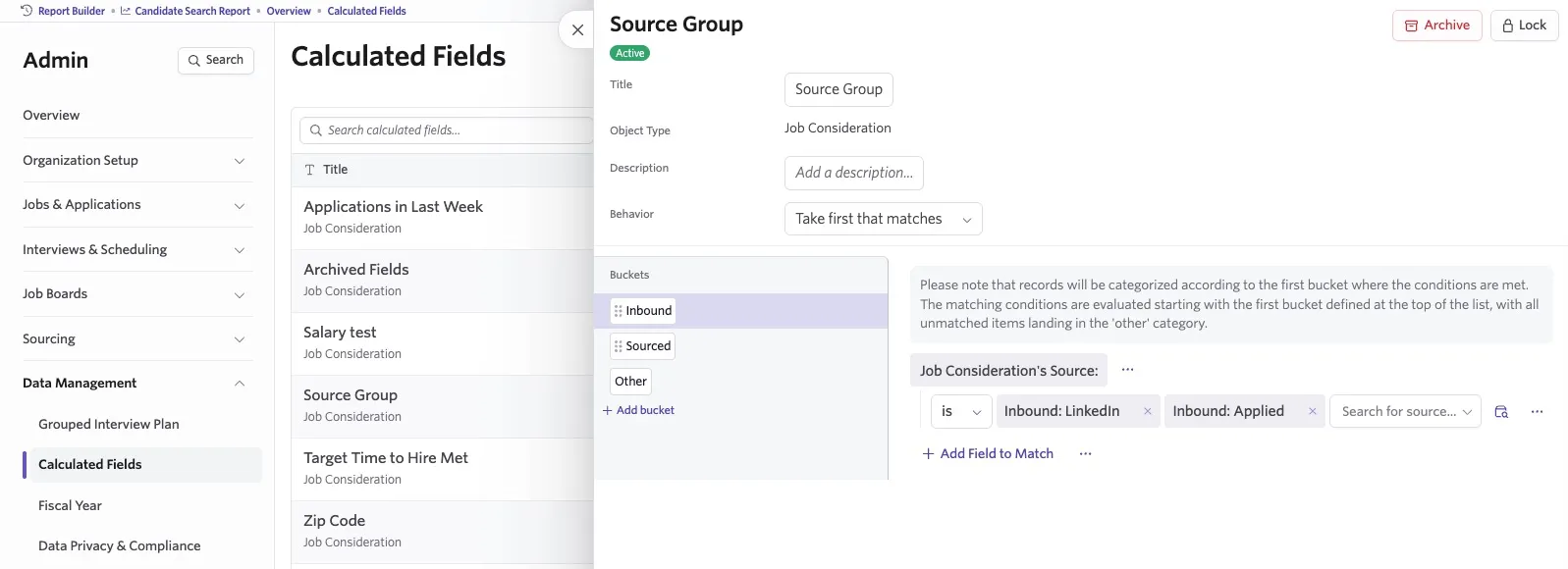Open the Take first that matches dropdown
This screenshot has height=569, width=1568.
[x=883, y=219]
